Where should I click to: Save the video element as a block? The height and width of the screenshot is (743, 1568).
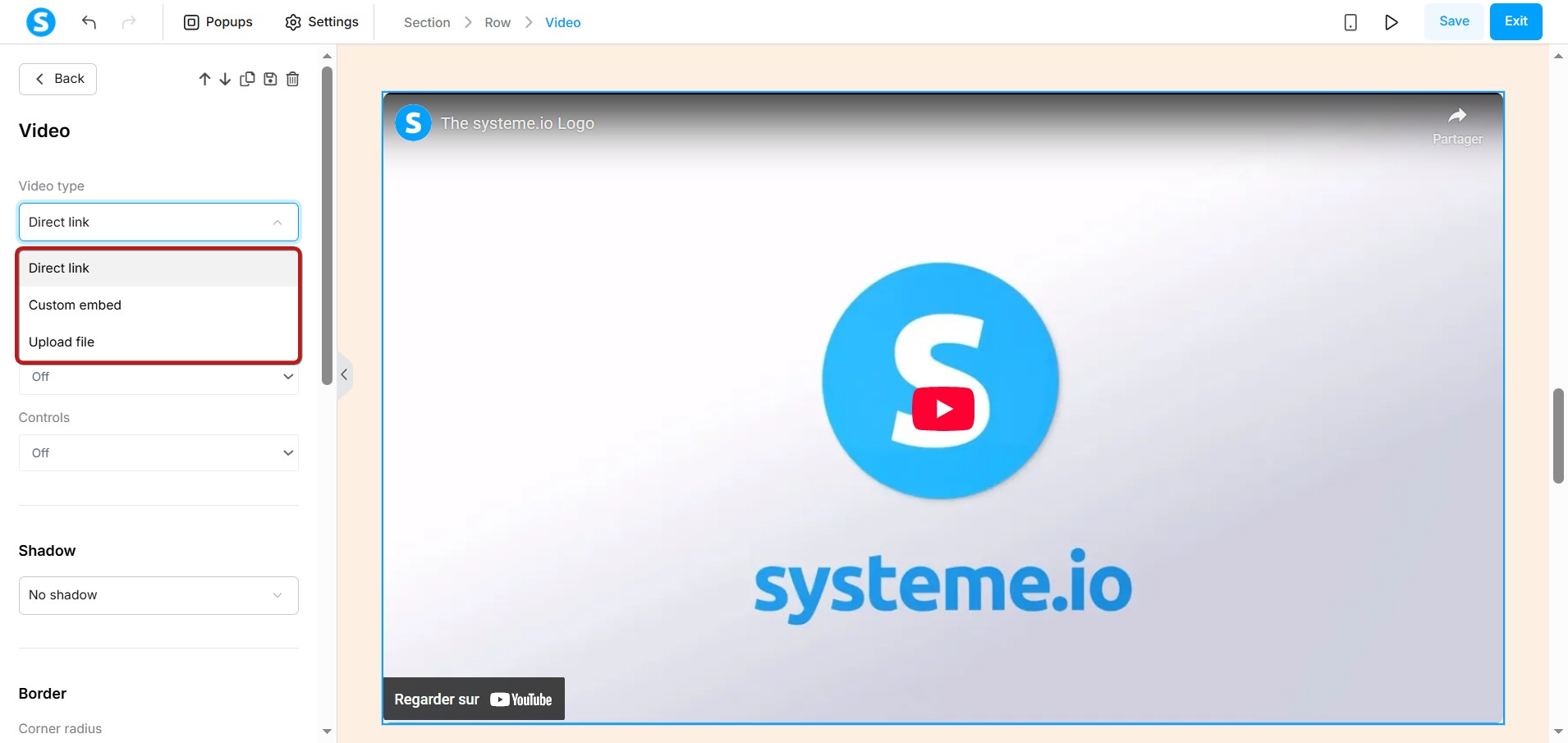tap(270, 79)
